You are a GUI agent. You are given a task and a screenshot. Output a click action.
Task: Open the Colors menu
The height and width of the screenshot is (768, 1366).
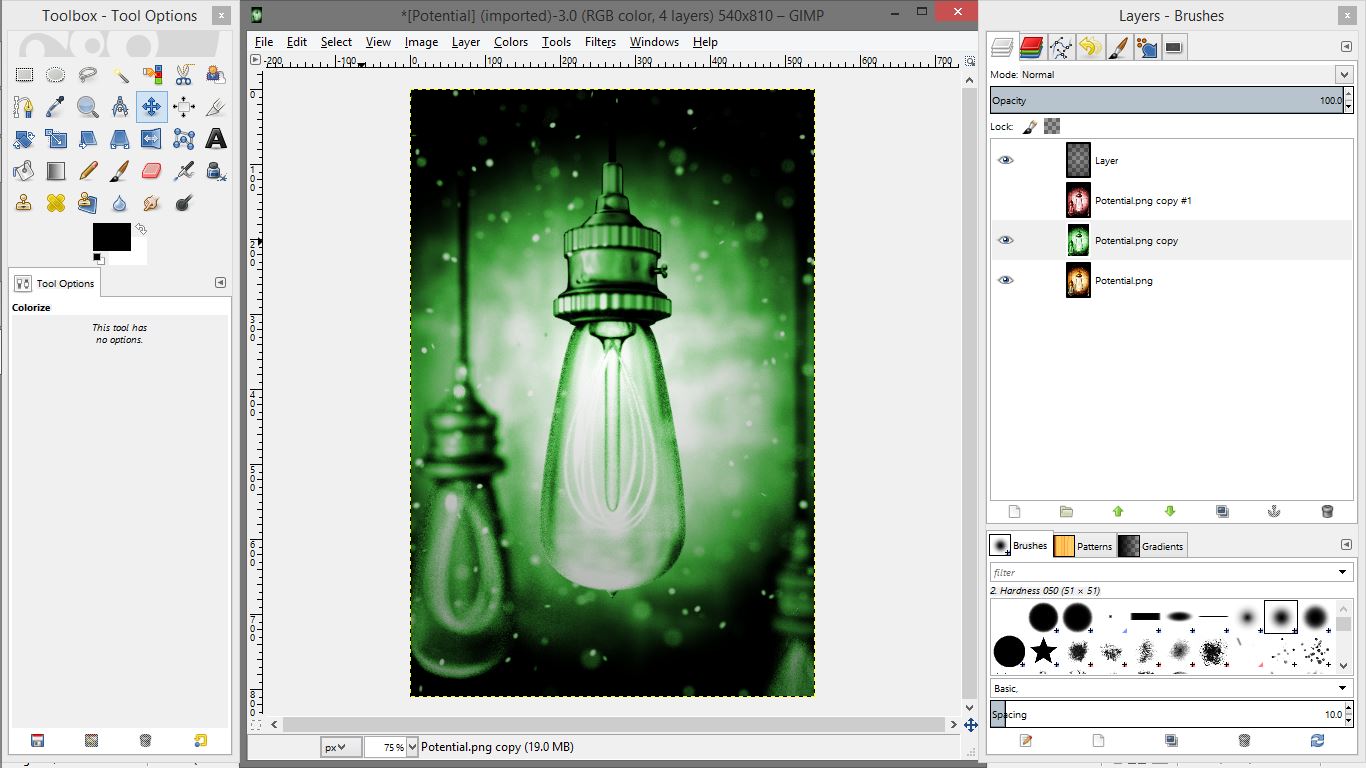coord(510,42)
